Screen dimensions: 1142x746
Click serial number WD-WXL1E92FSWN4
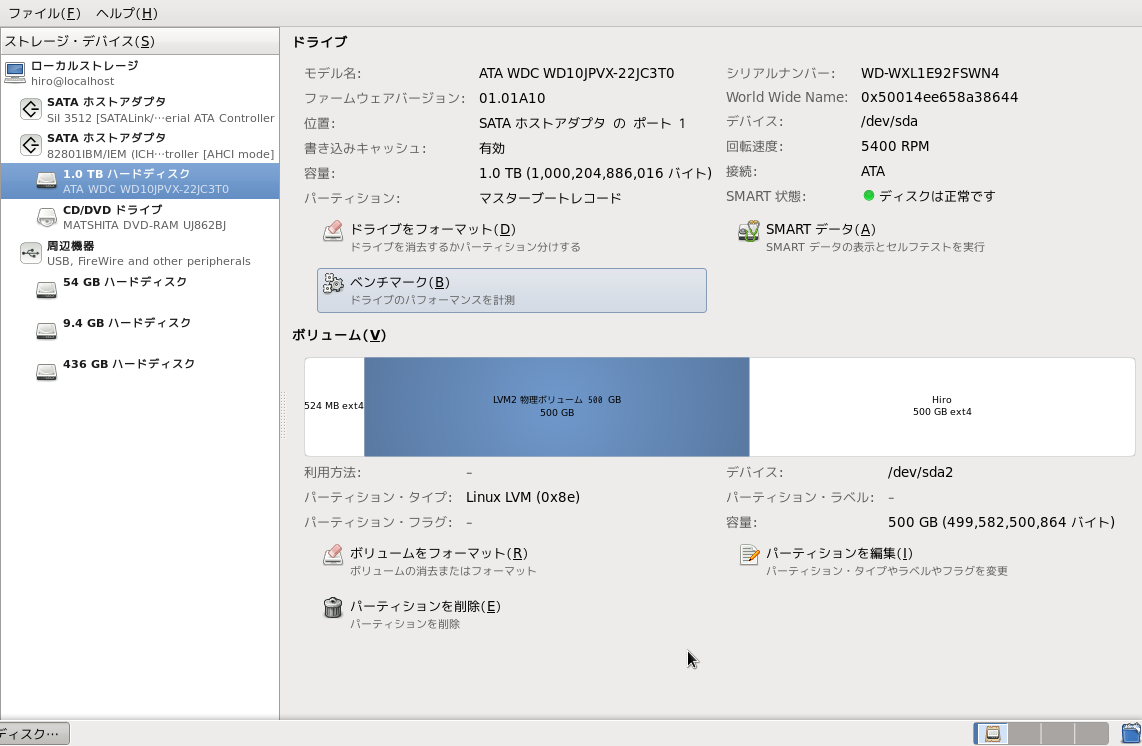[x=930, y=73]
